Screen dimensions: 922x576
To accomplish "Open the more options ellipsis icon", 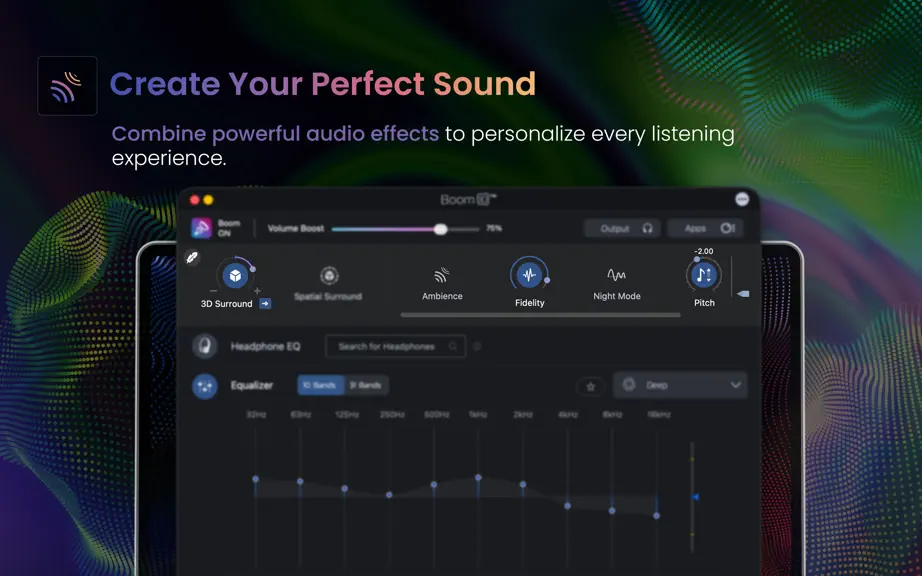I will click(x=742, y=199).
